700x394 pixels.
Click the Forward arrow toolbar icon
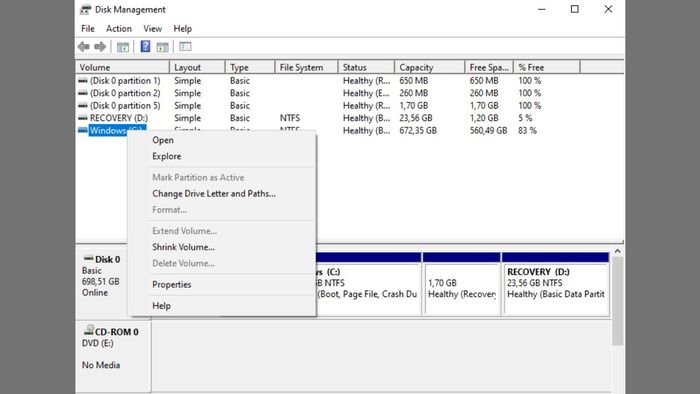100,46
